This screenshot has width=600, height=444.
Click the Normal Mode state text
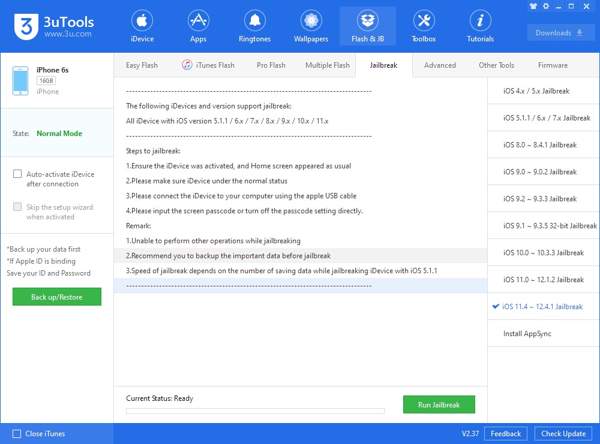tap(59, 133)
